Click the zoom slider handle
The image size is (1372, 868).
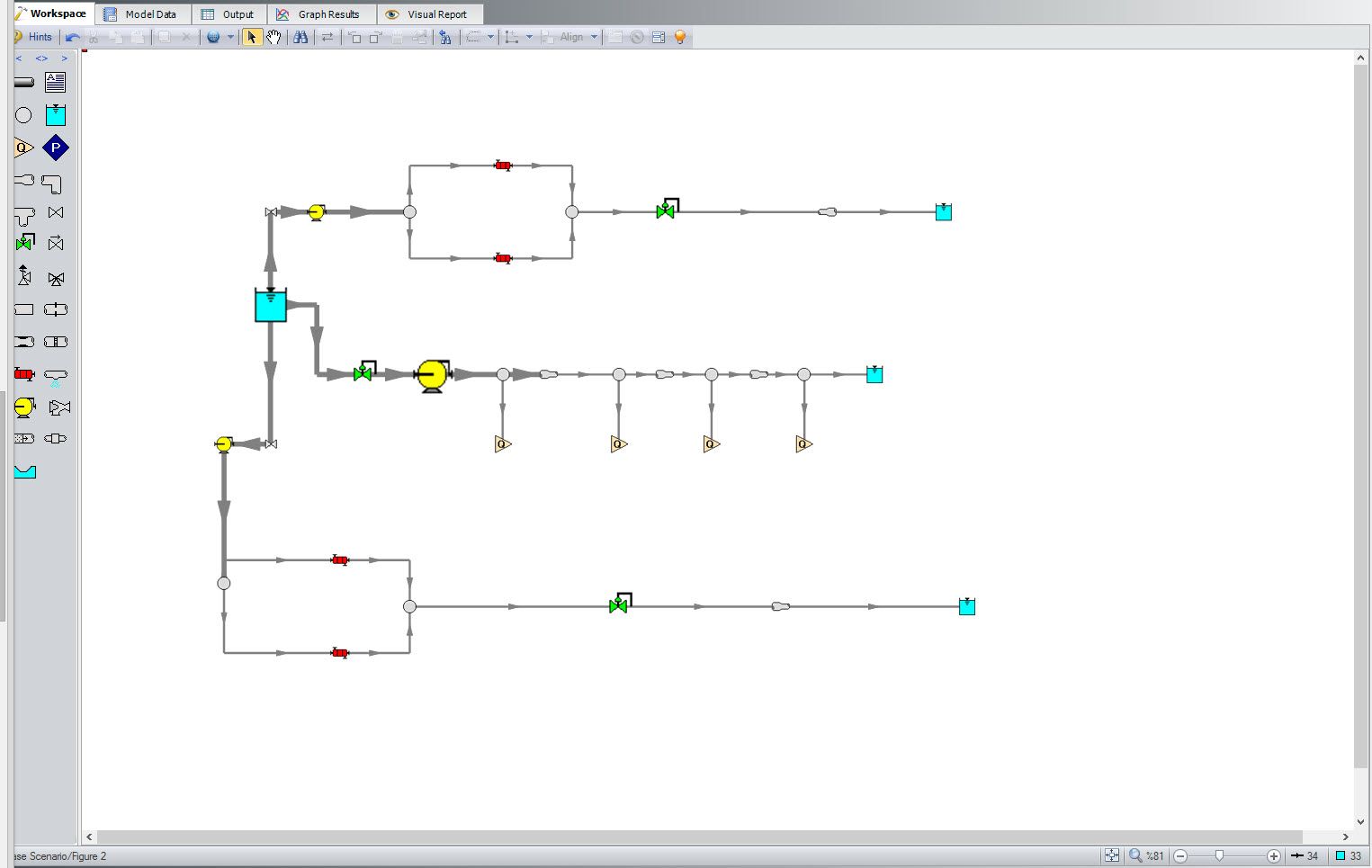click(1219, 855)
